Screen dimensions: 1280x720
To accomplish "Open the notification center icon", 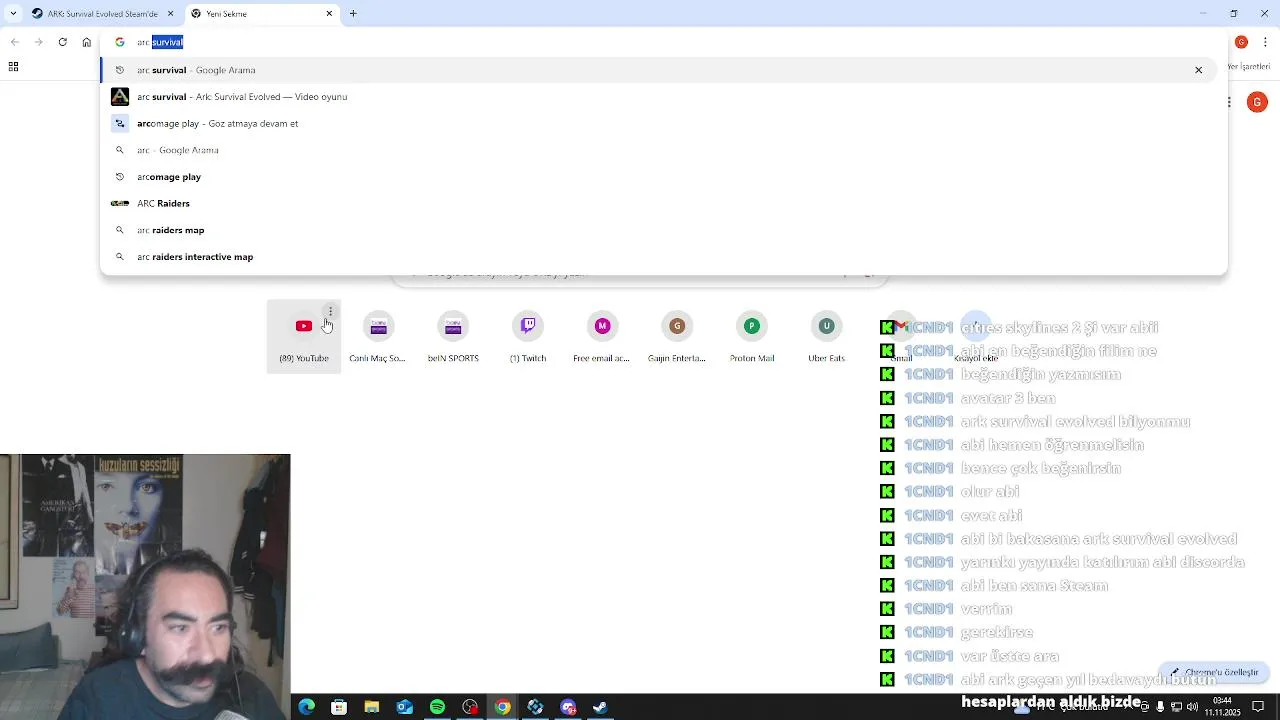I will [1258, 707].
